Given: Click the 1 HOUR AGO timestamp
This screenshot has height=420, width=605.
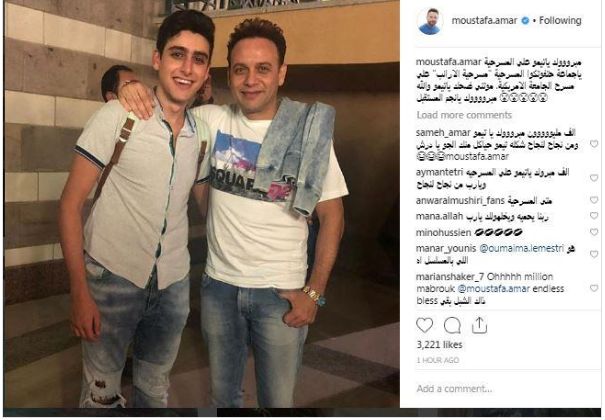Looking at the screenshot, I should 438,360.
